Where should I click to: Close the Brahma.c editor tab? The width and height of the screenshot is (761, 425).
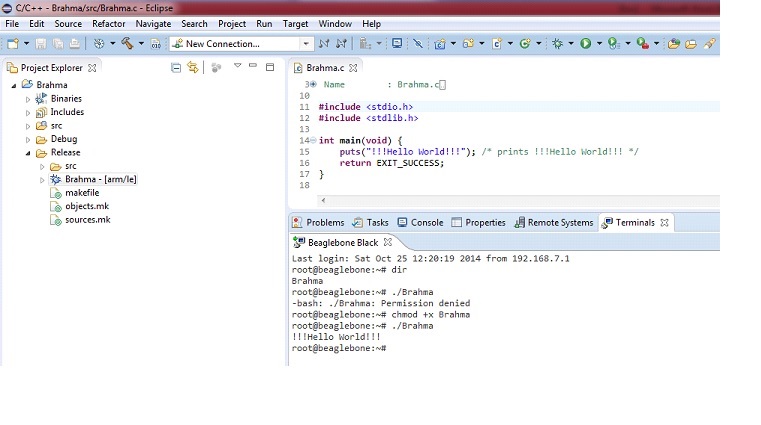(x=353, y=68)
